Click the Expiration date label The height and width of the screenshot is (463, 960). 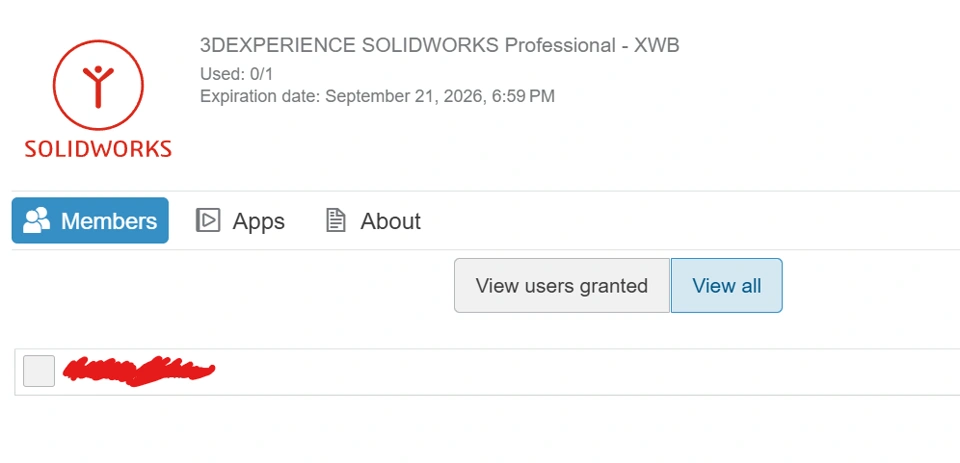tap(260, 97)
